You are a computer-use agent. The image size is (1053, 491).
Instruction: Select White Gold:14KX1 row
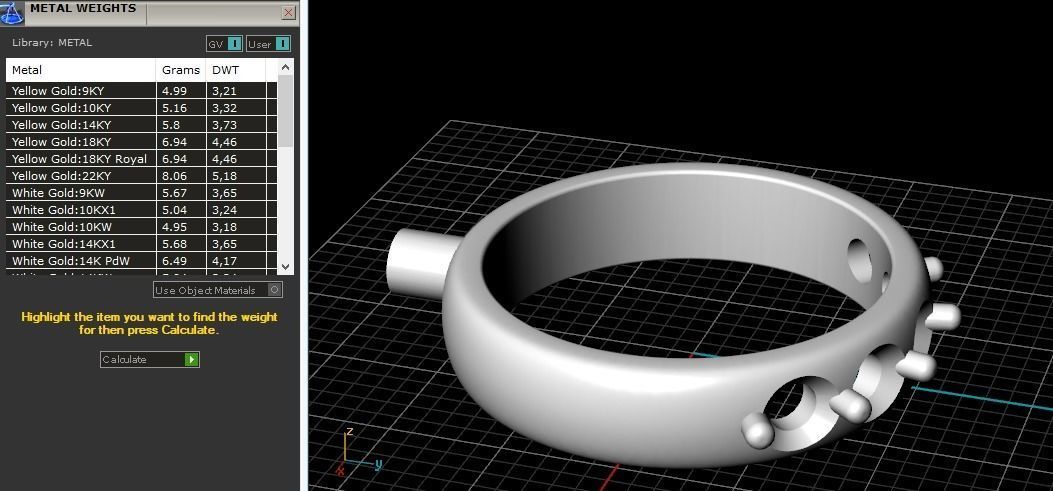tap(141, 244)
